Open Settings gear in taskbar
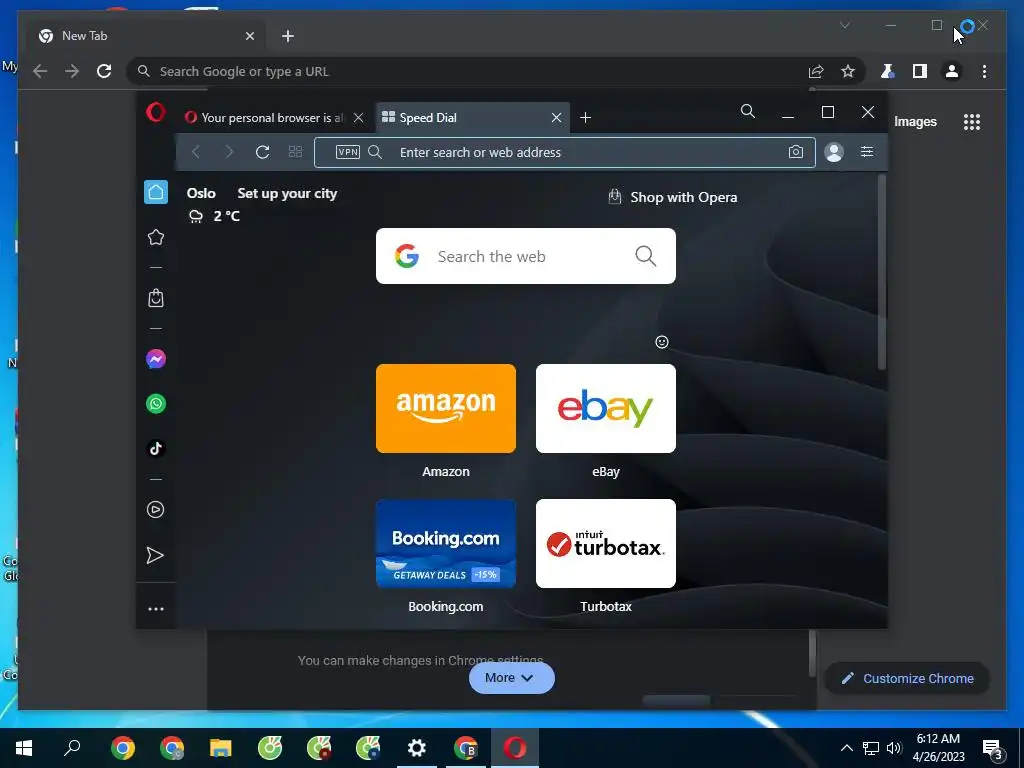The image size is (1024, 768). click(417, 748)
